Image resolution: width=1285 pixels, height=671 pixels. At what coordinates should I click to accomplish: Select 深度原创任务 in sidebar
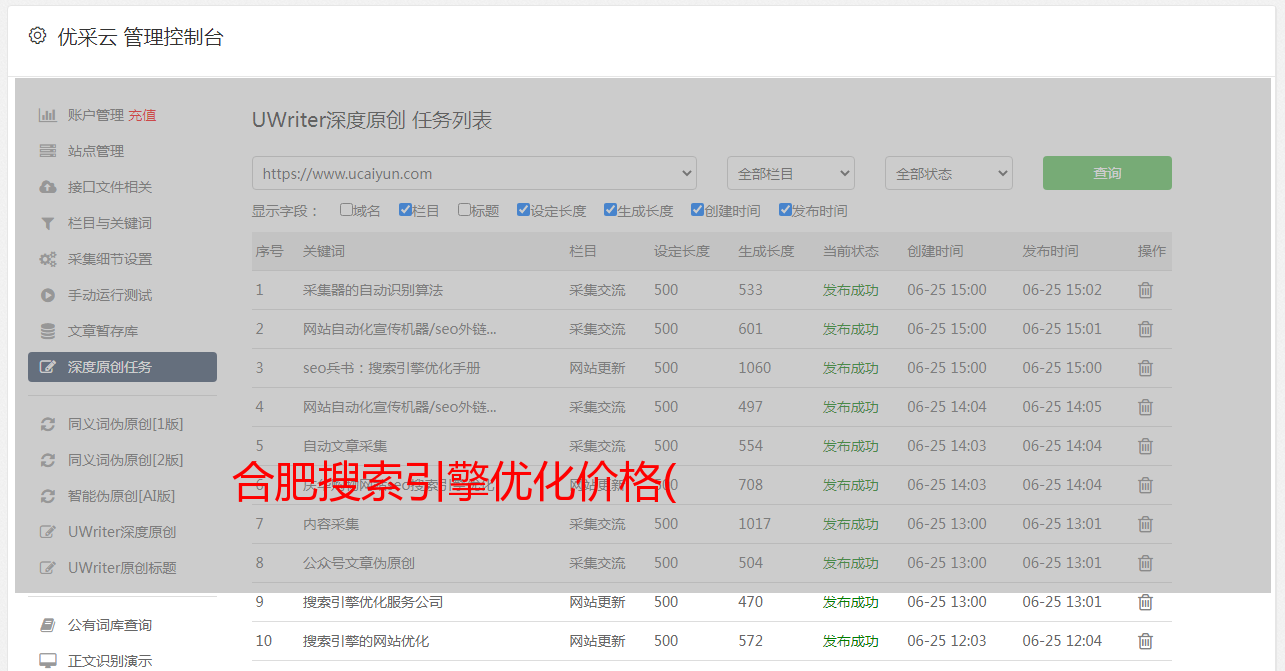122,367
